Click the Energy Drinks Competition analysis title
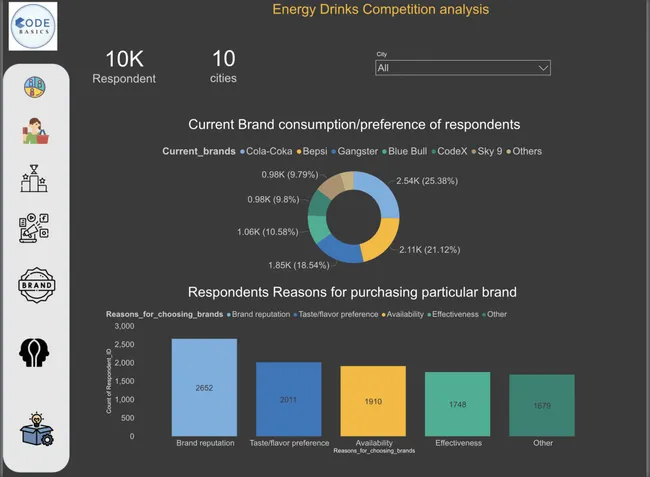 click(381, 9)
